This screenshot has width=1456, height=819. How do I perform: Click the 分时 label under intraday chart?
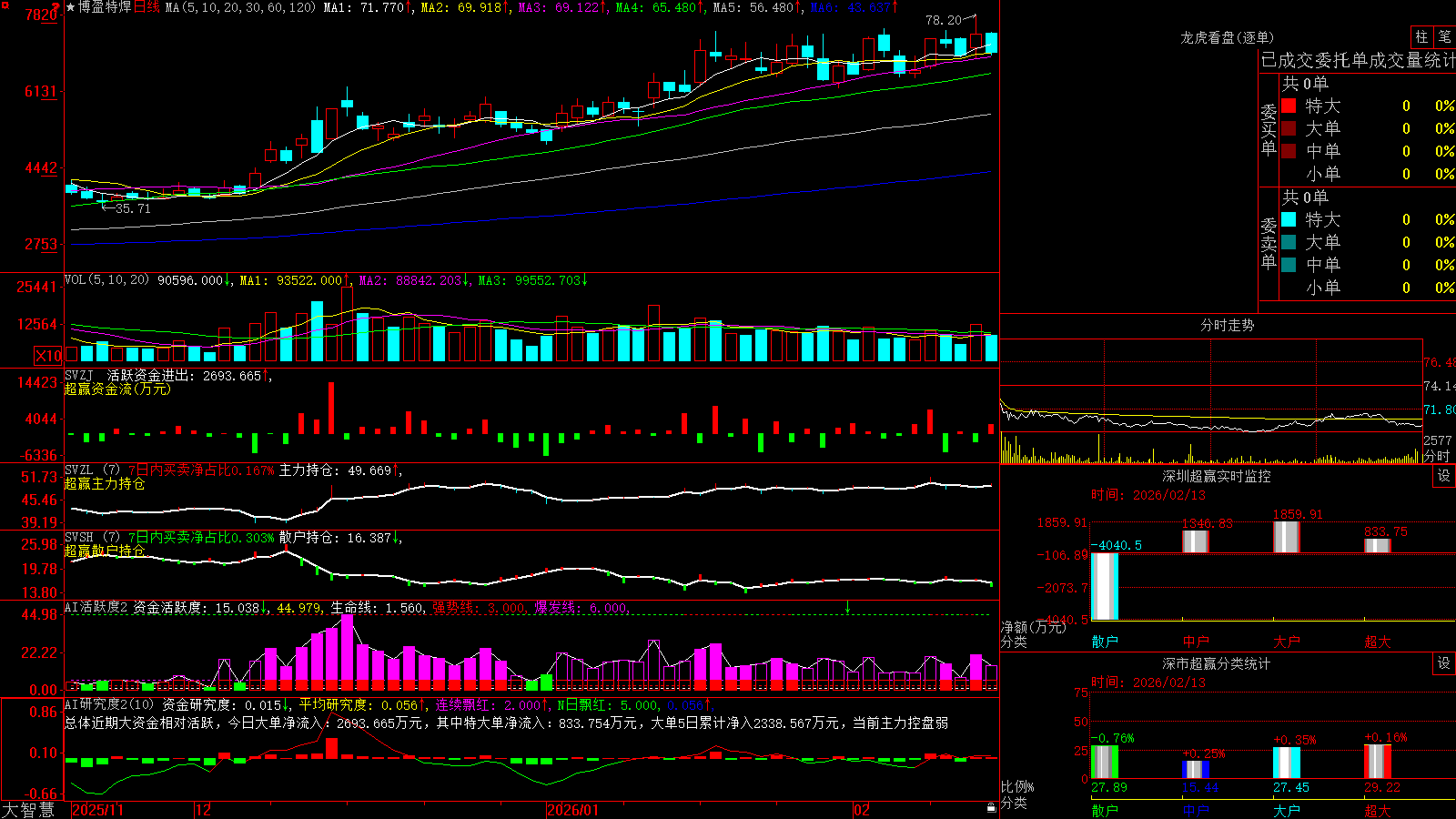point(1437,456)
